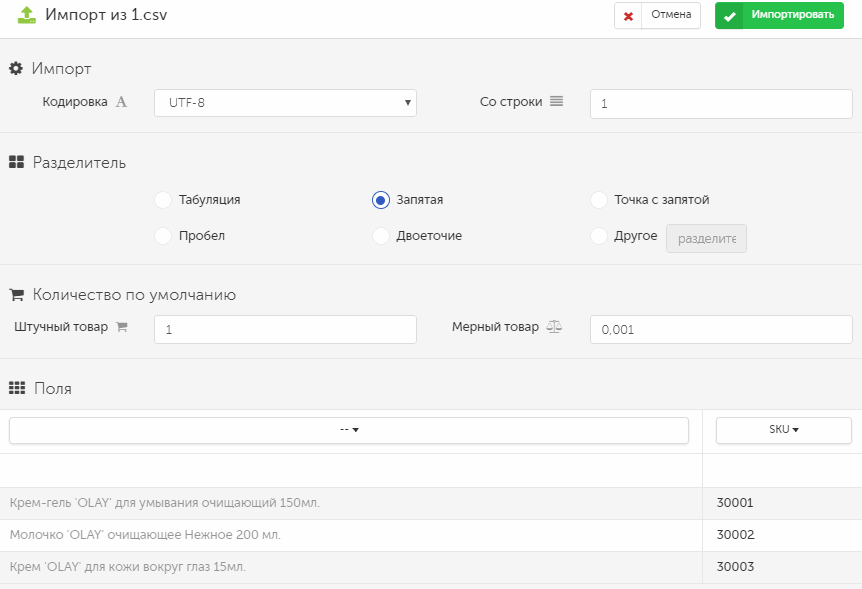Click the letter A icon beside Кодировка
862x589 pixels.
tap(121, 102)
